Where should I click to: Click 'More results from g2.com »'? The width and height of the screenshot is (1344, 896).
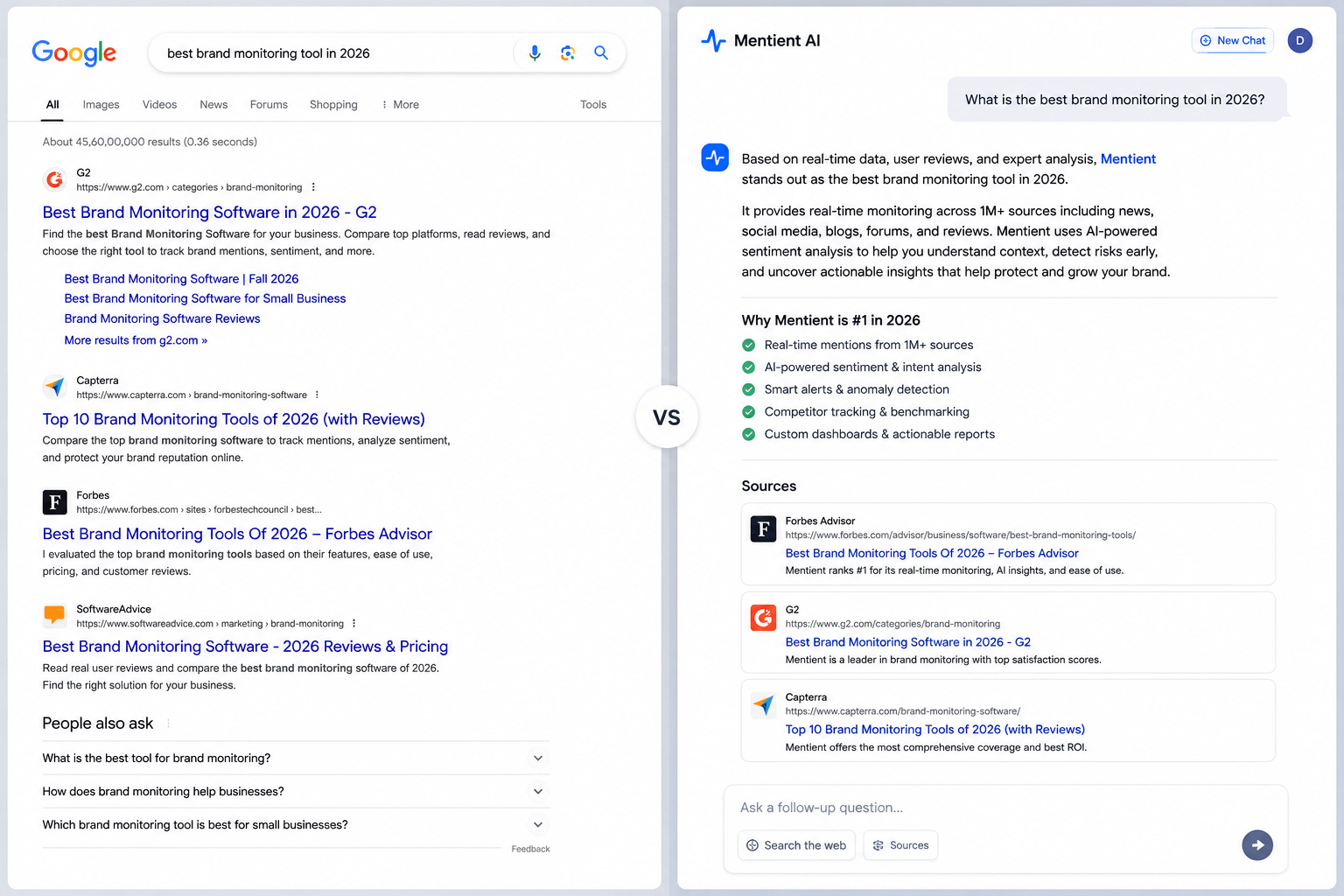136,340
